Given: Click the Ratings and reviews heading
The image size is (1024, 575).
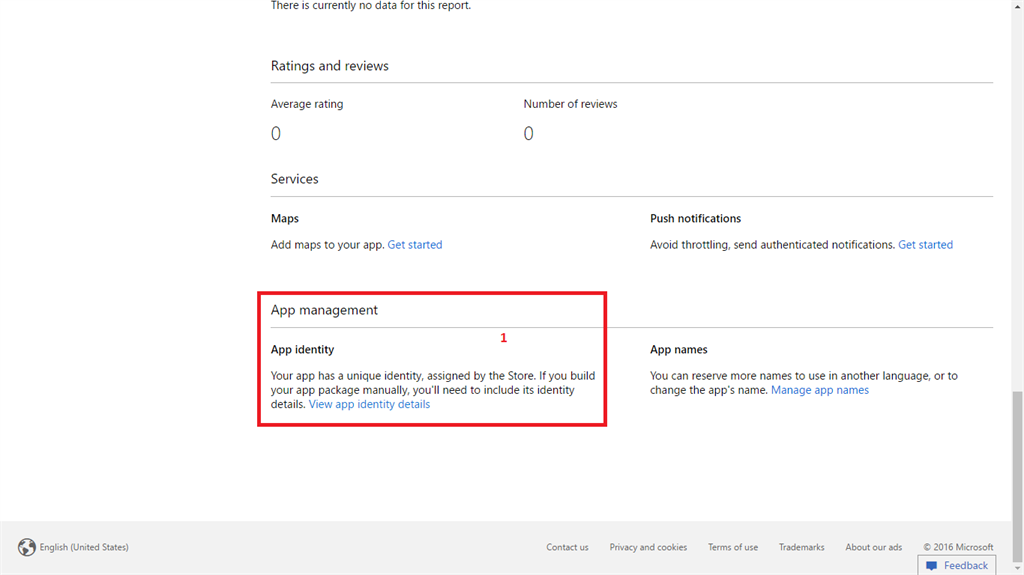Looking at the screenshot, I should point(329,66).
